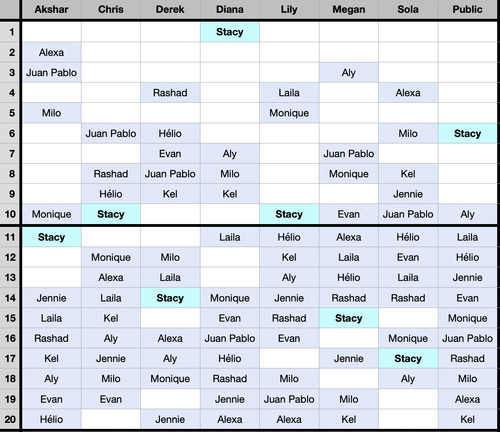This screenshot has height=432, width=500.
Task: Click row header number 10
Action: tap(10, 214)
